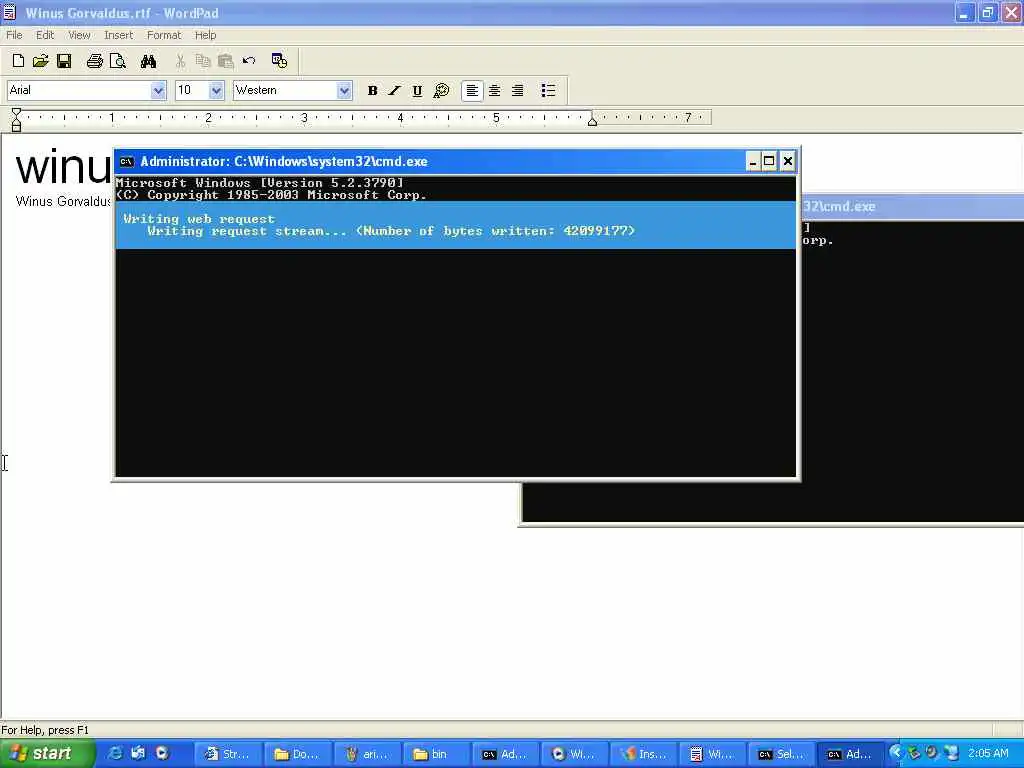Viewport: 1024px width, 768px height.
Task: Click the New document icon in WordPad
Action: coord(18,61)
